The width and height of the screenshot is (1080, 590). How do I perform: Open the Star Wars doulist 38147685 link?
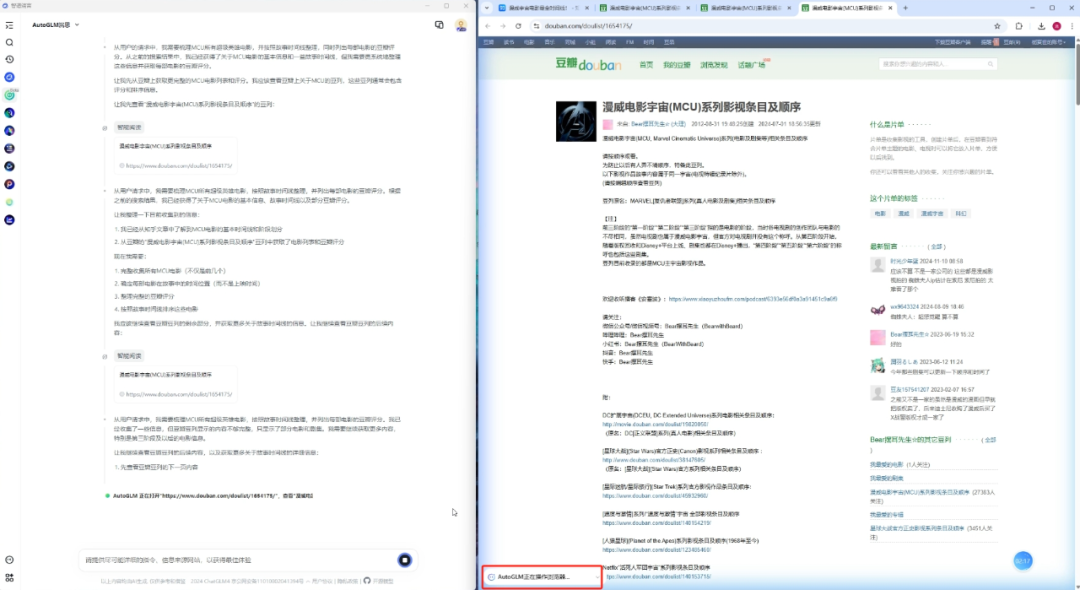coord(654,460)
